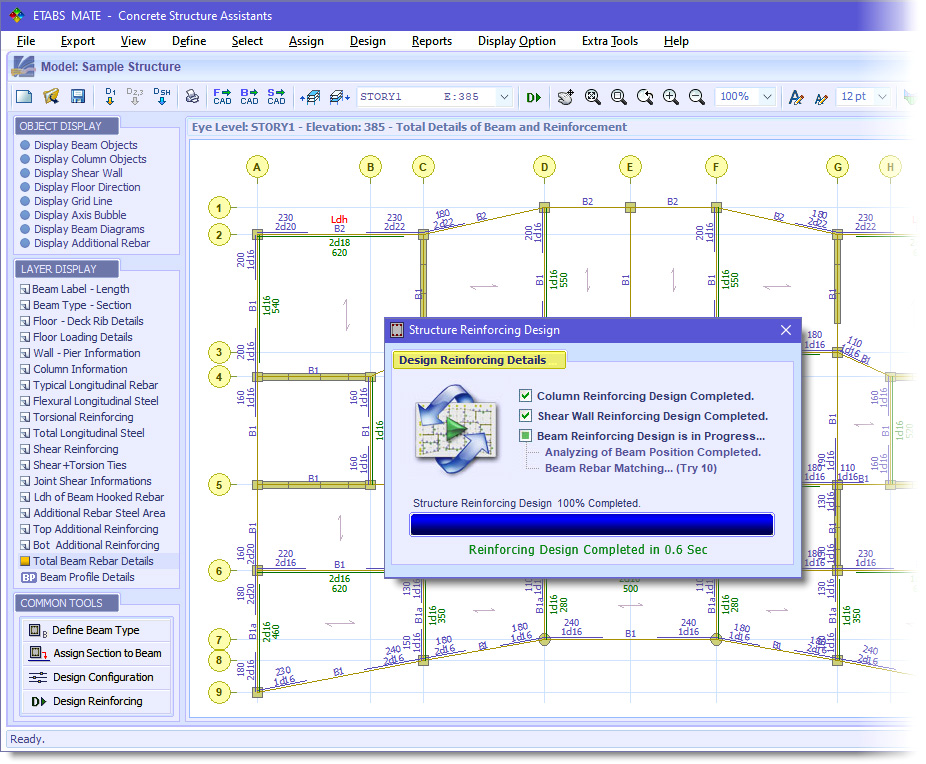Click the F to CAD export icon
This screenshot has height=764, width=926.
(x=222, y=97)
